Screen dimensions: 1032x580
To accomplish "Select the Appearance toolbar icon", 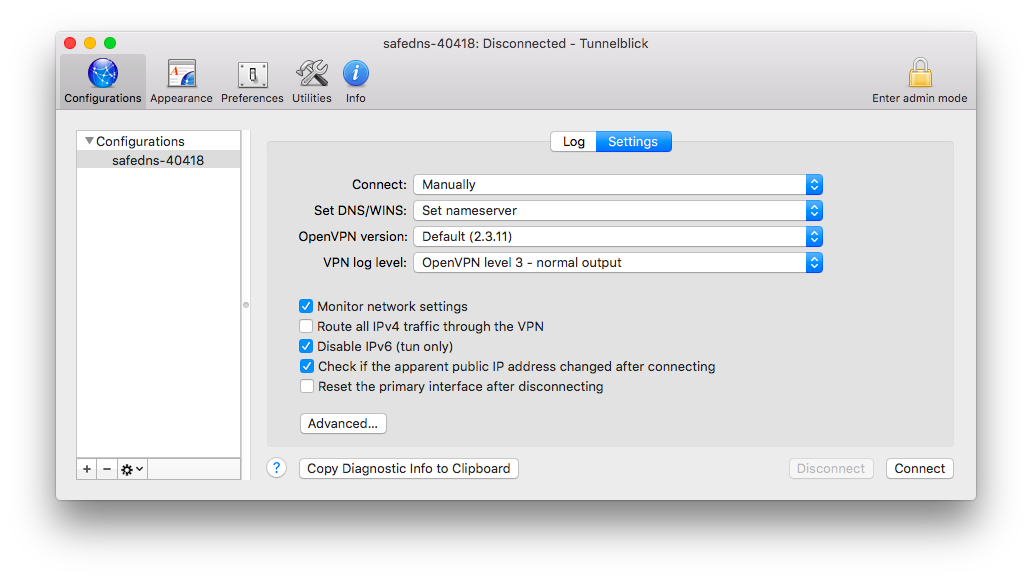I will 181,74.
